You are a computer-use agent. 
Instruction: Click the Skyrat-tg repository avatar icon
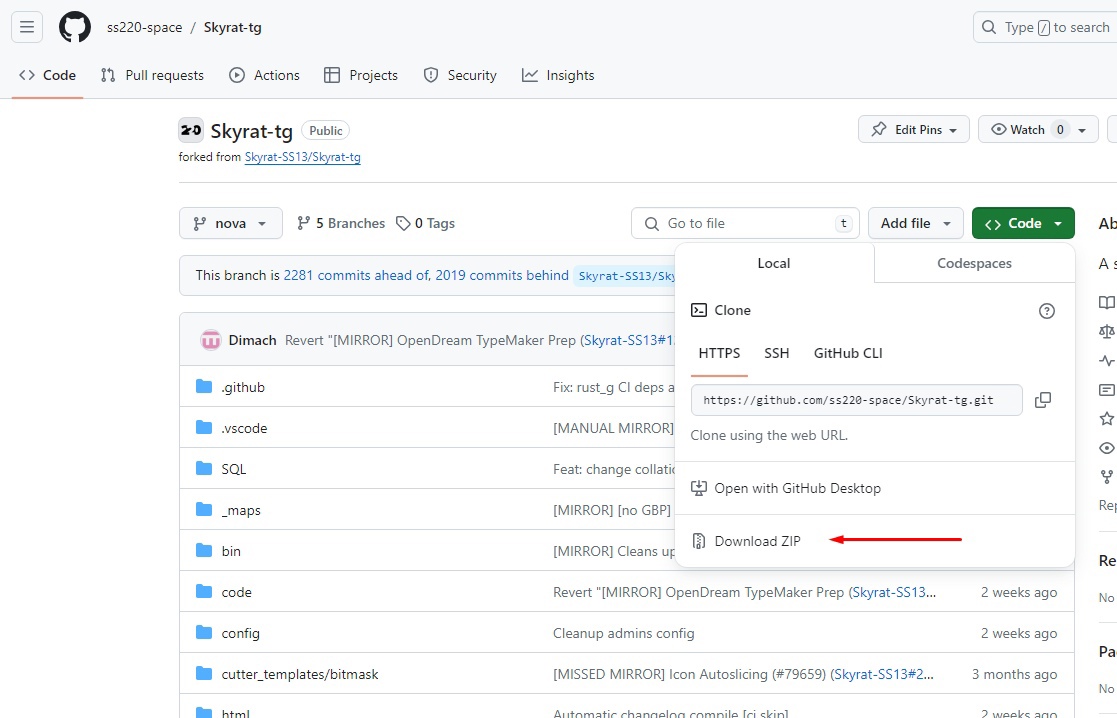[191, 130]
